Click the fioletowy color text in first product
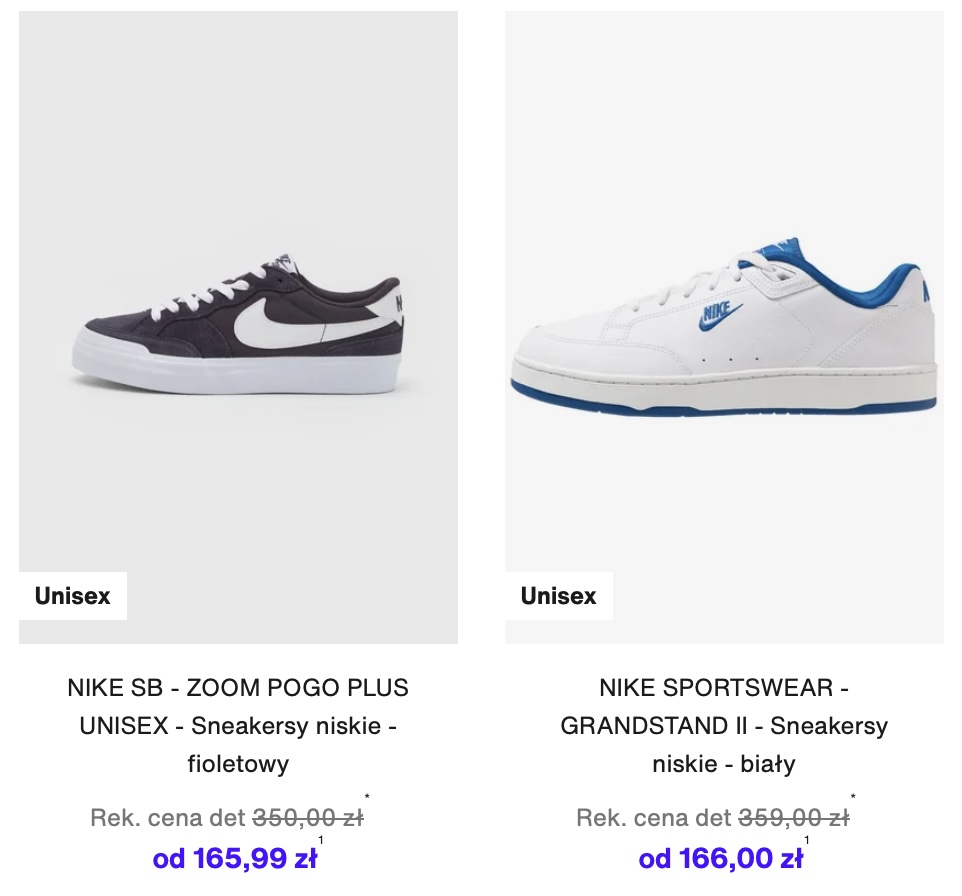The width and height of the screenshot is (962, 896). point(238,764)
